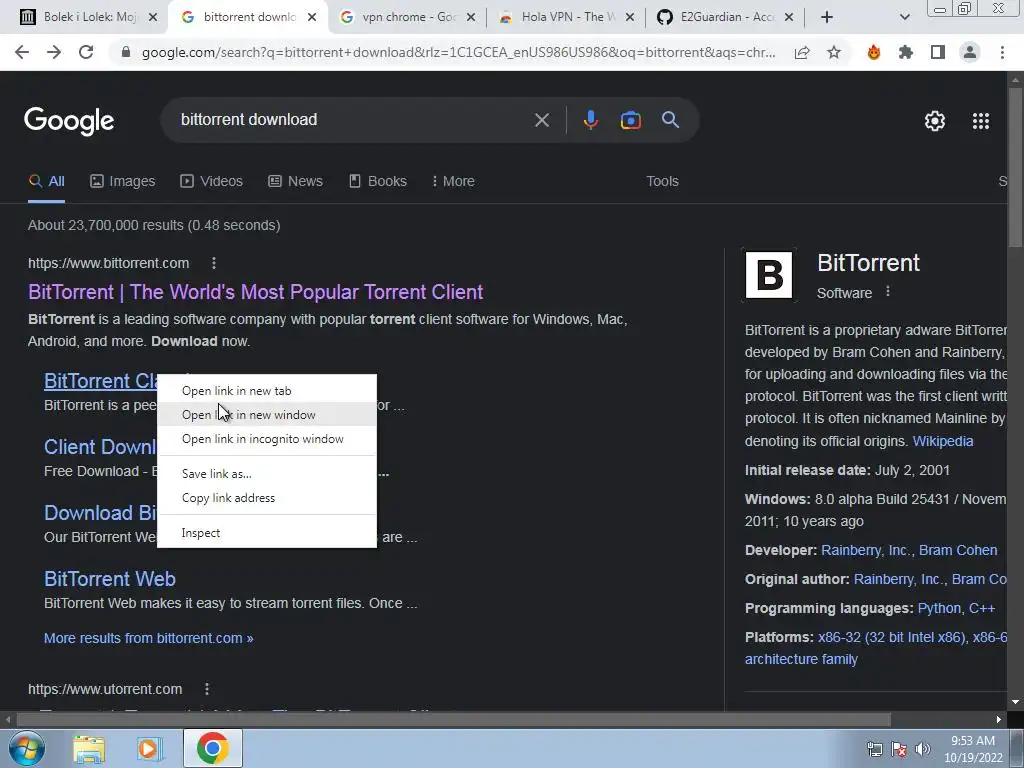Open More results from bittorrent.com
The width and height of the screenshot is (1024, 768).
coord(148,638)
